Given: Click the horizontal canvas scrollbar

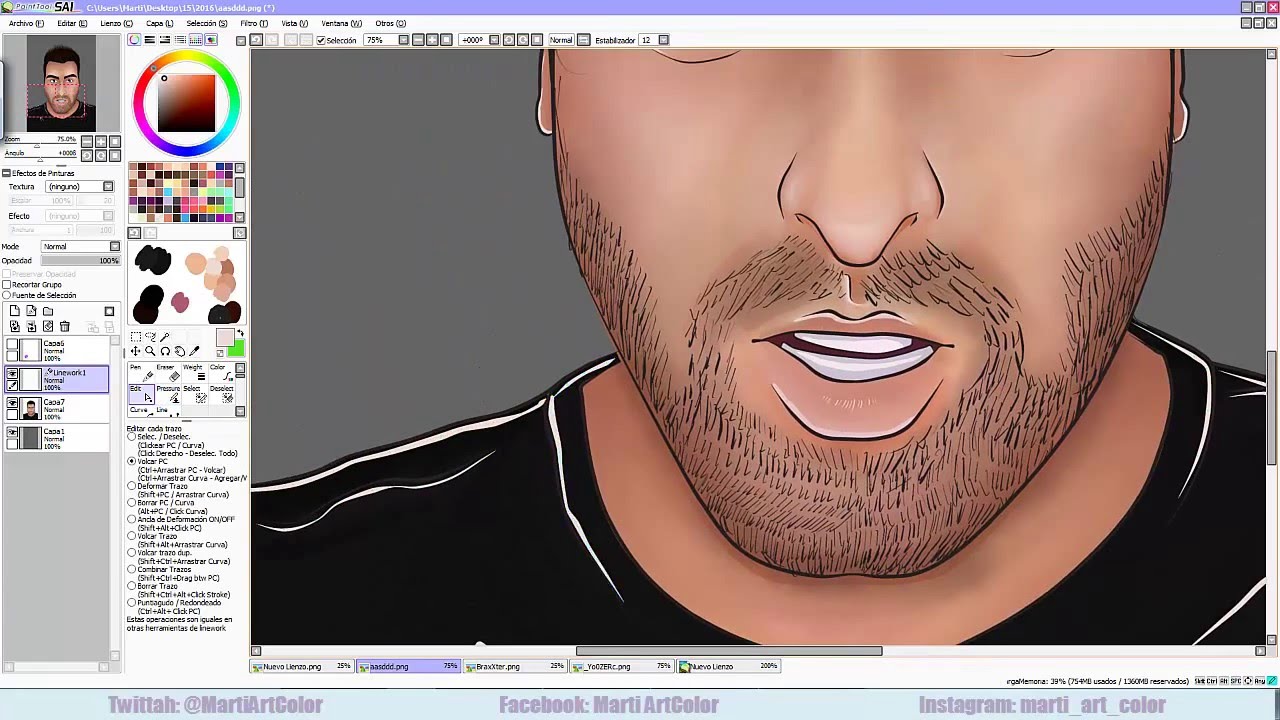Looking at the screenshot, I should click(x=729, y=651).
